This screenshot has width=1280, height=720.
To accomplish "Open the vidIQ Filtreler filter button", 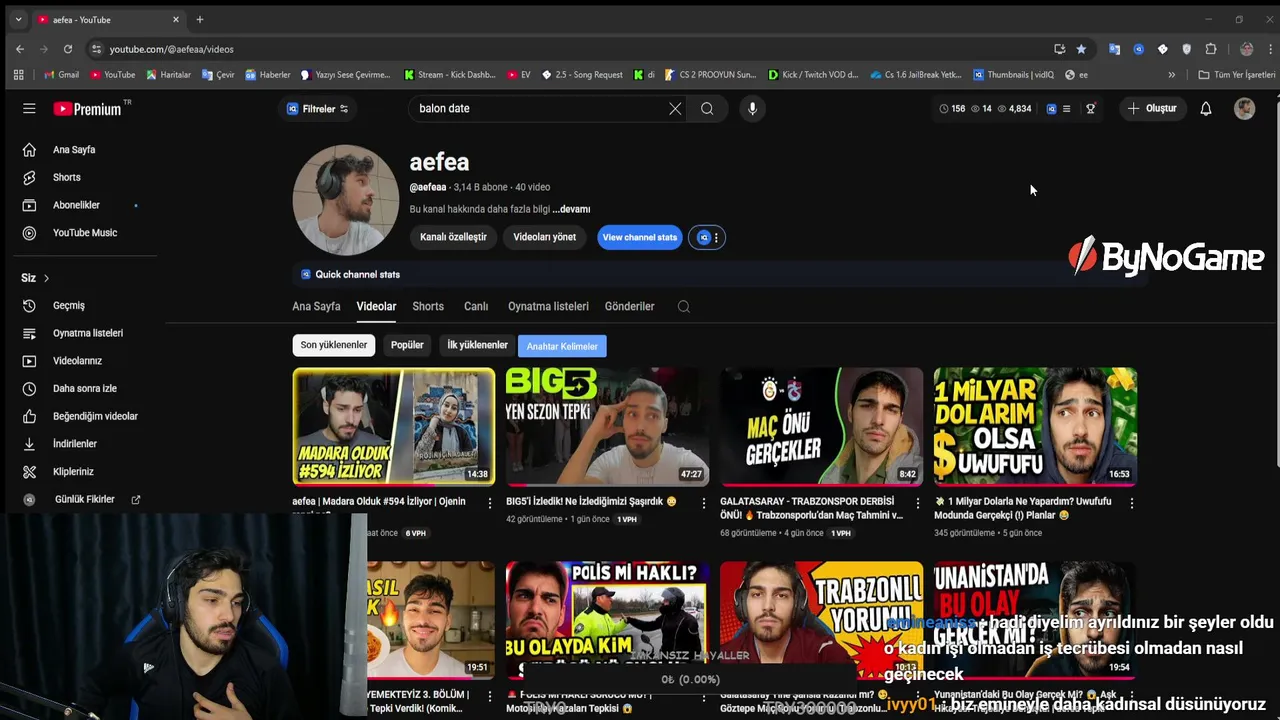I will (x=318, y=109).
